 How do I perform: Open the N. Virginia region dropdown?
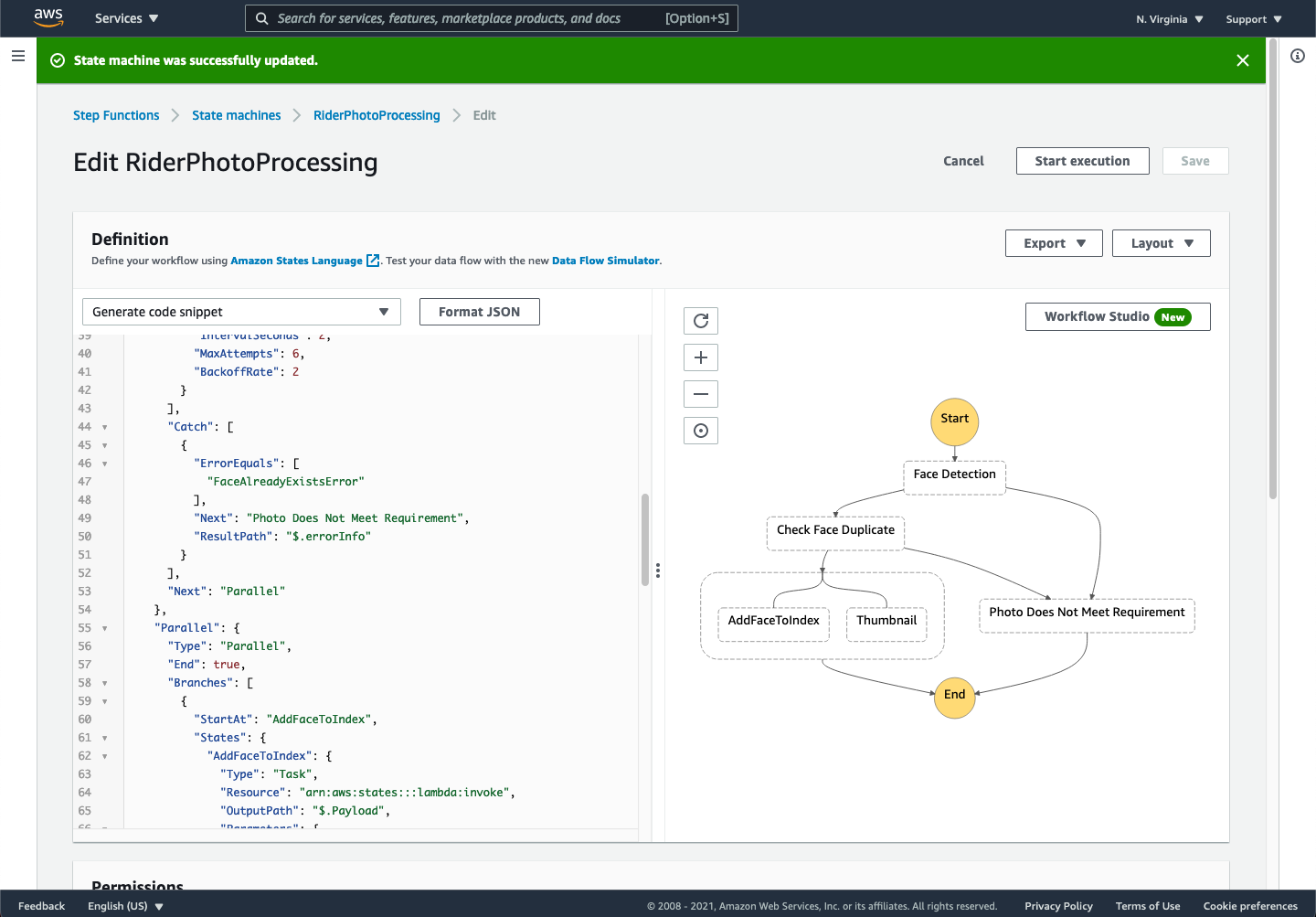pyautogui.click(x=1169, y=19)
